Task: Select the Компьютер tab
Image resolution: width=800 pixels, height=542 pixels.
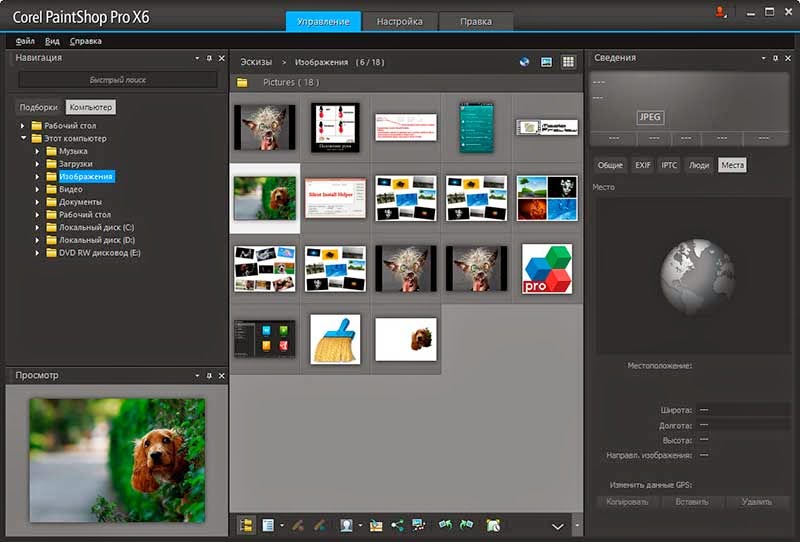Action: 91,107
